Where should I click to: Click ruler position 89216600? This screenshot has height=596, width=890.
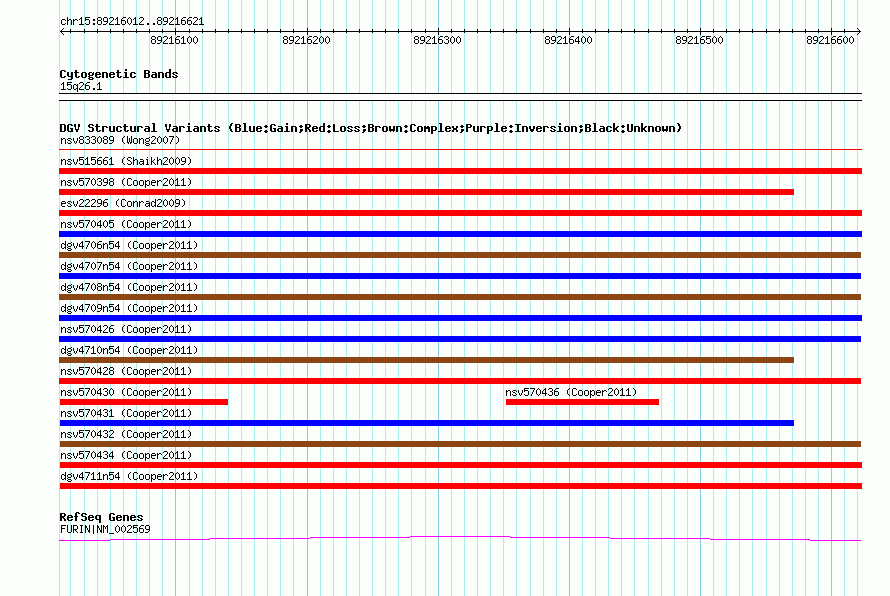click(830, 40)
